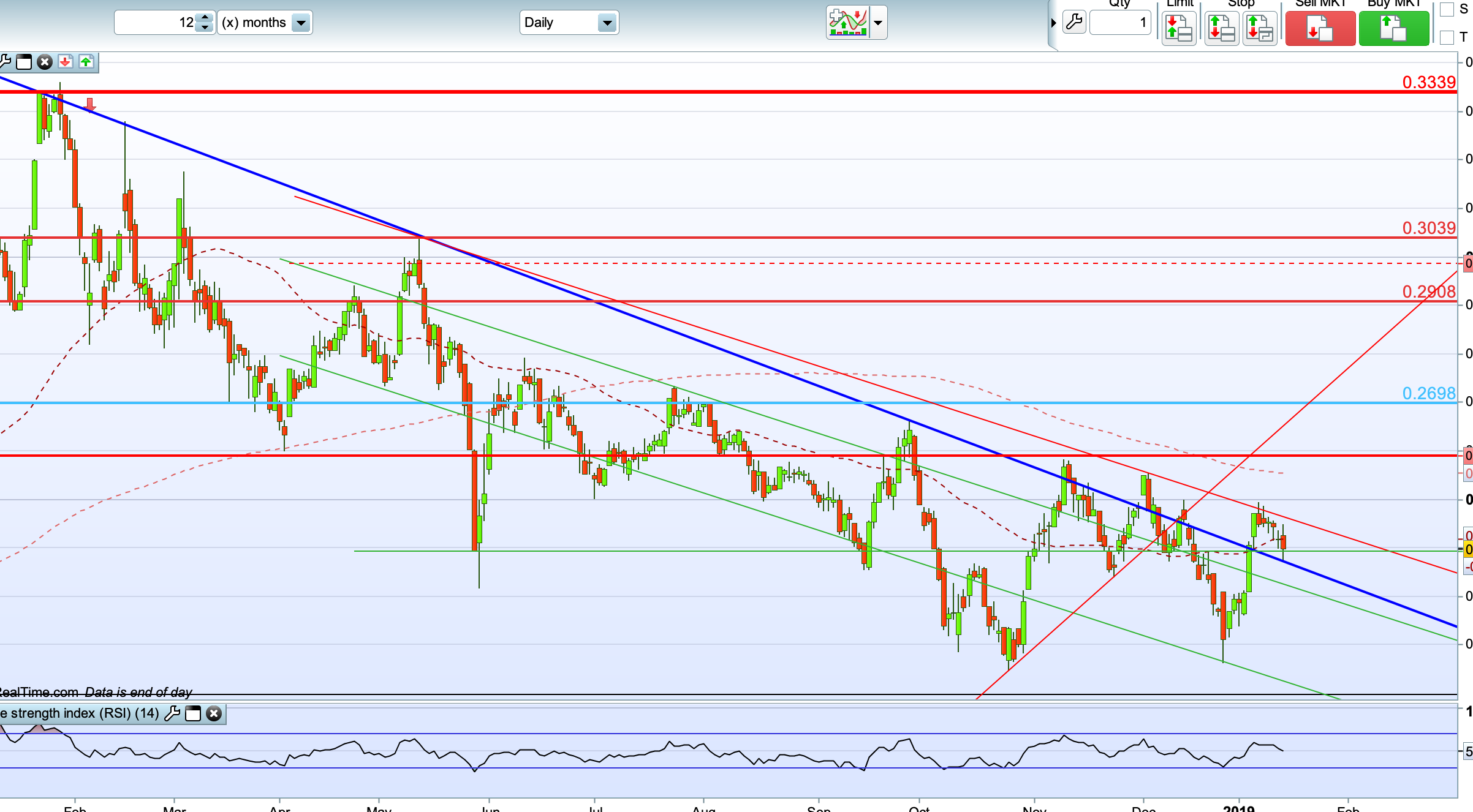The height and width of the screenshot is (812, 1473).
Task: Click the add indicators chart icon
Action: 847,23
